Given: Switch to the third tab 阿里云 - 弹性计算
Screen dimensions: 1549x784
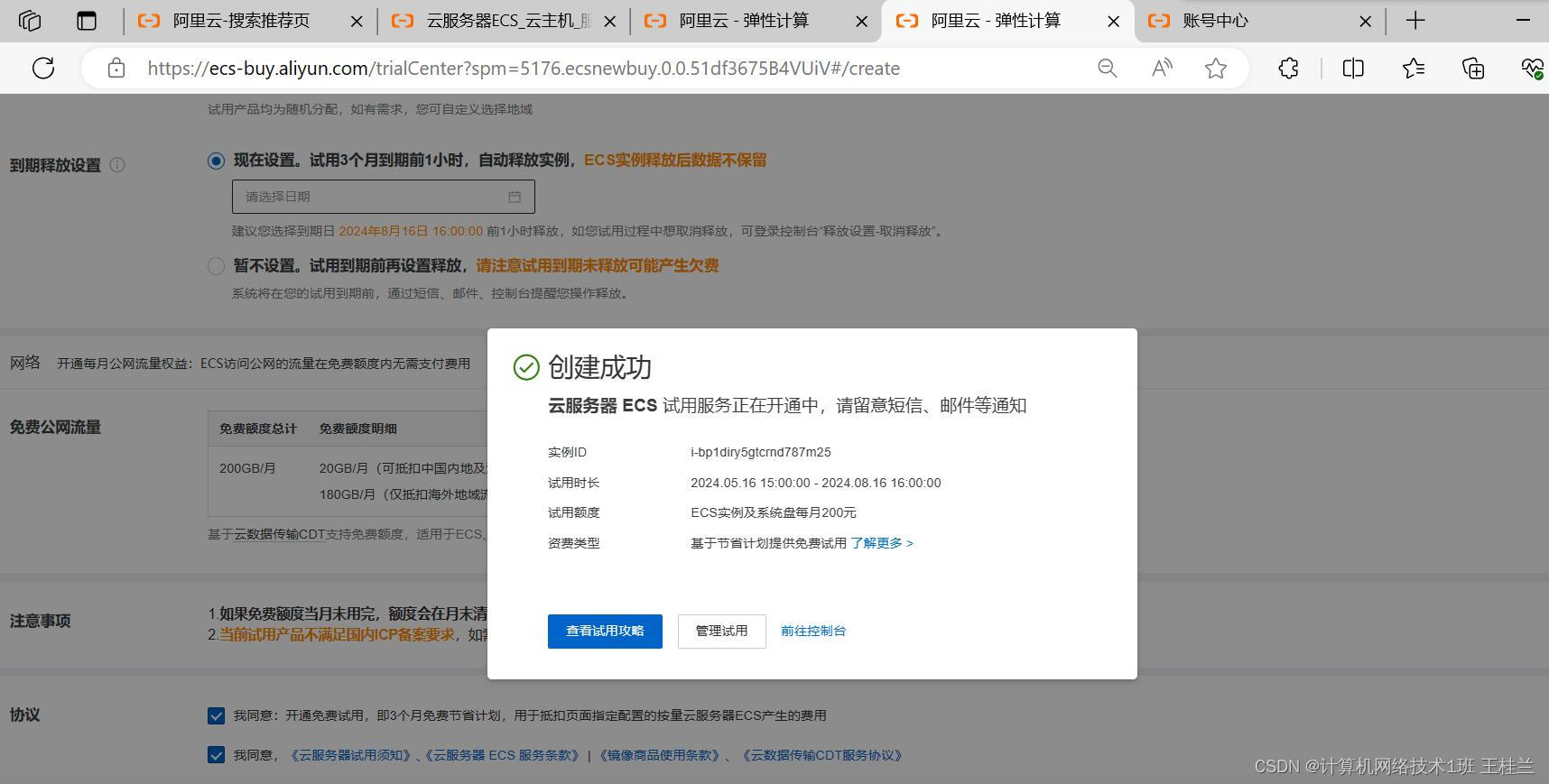Looking at the screenshot, I should [744, 21].
